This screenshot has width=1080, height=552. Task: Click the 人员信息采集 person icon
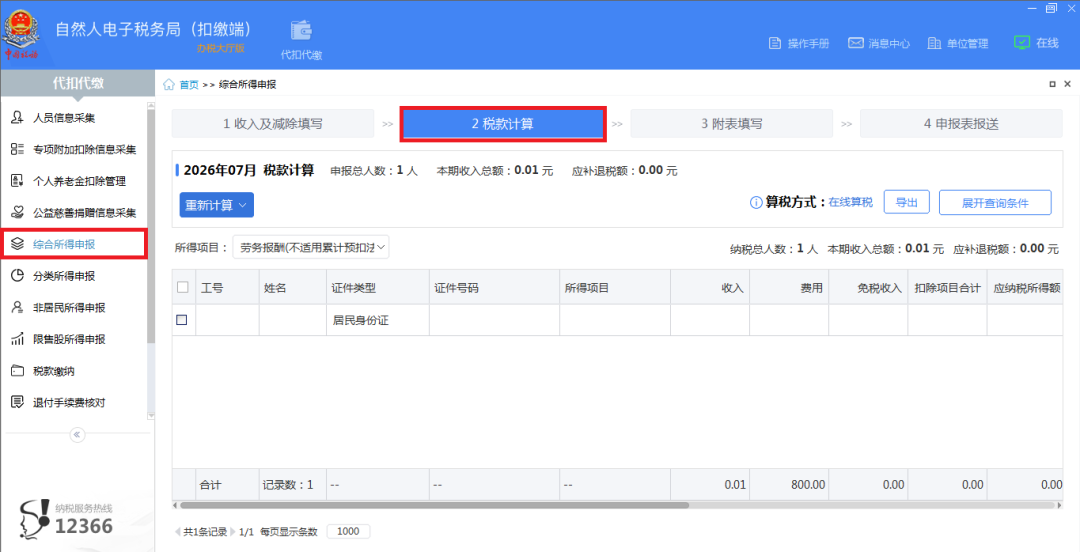(x=17, y=118)
